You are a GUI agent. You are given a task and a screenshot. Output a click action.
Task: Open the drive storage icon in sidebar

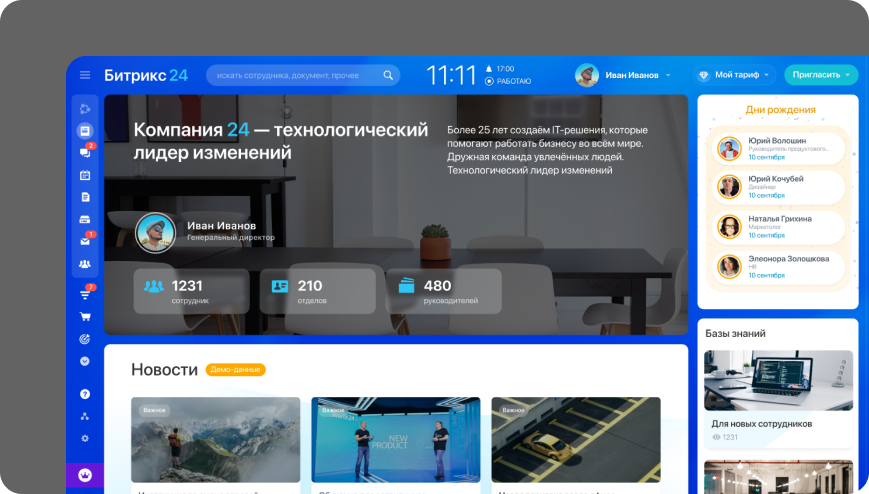85,220
